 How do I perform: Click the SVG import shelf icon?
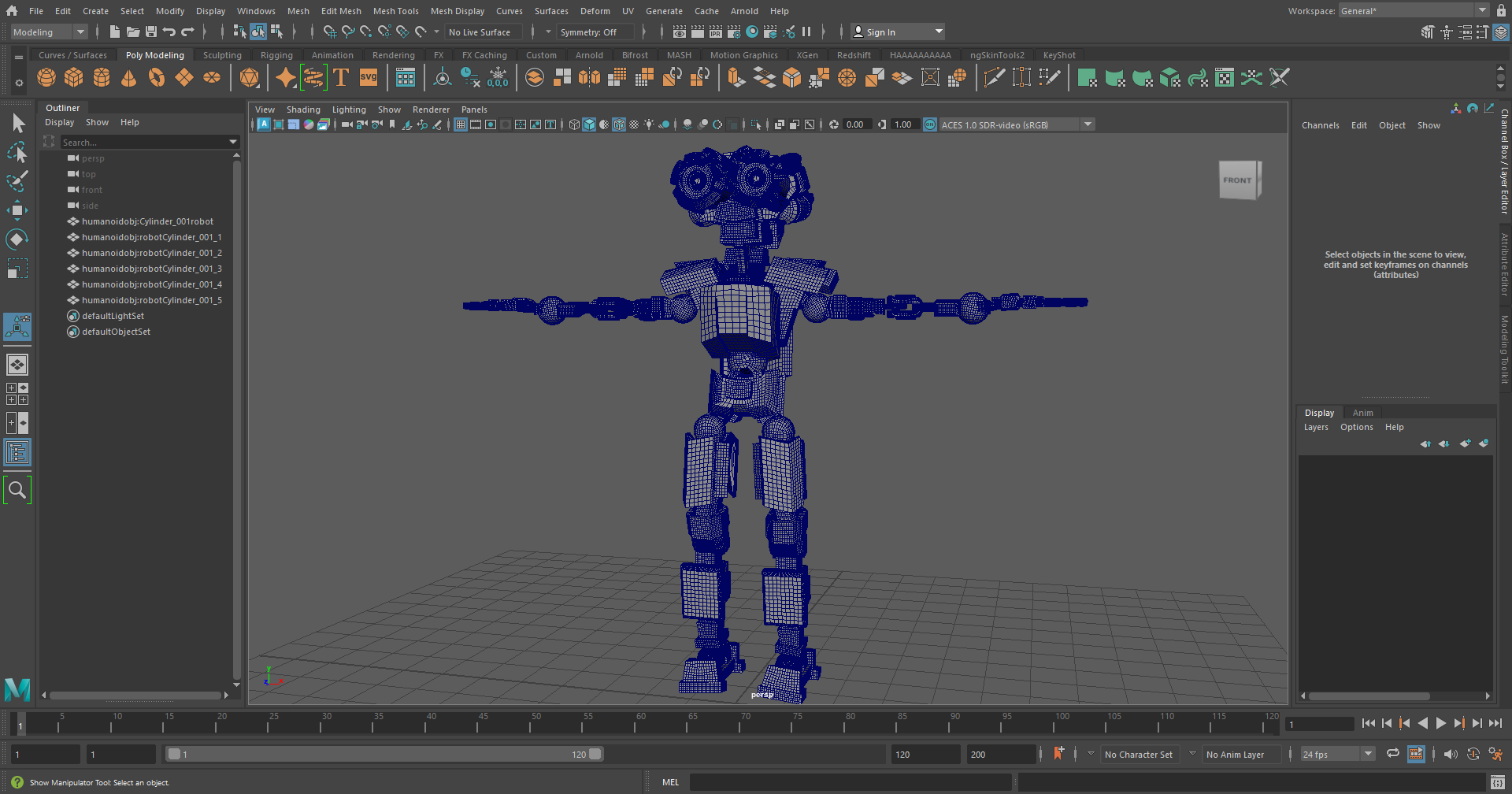point(369,78)
